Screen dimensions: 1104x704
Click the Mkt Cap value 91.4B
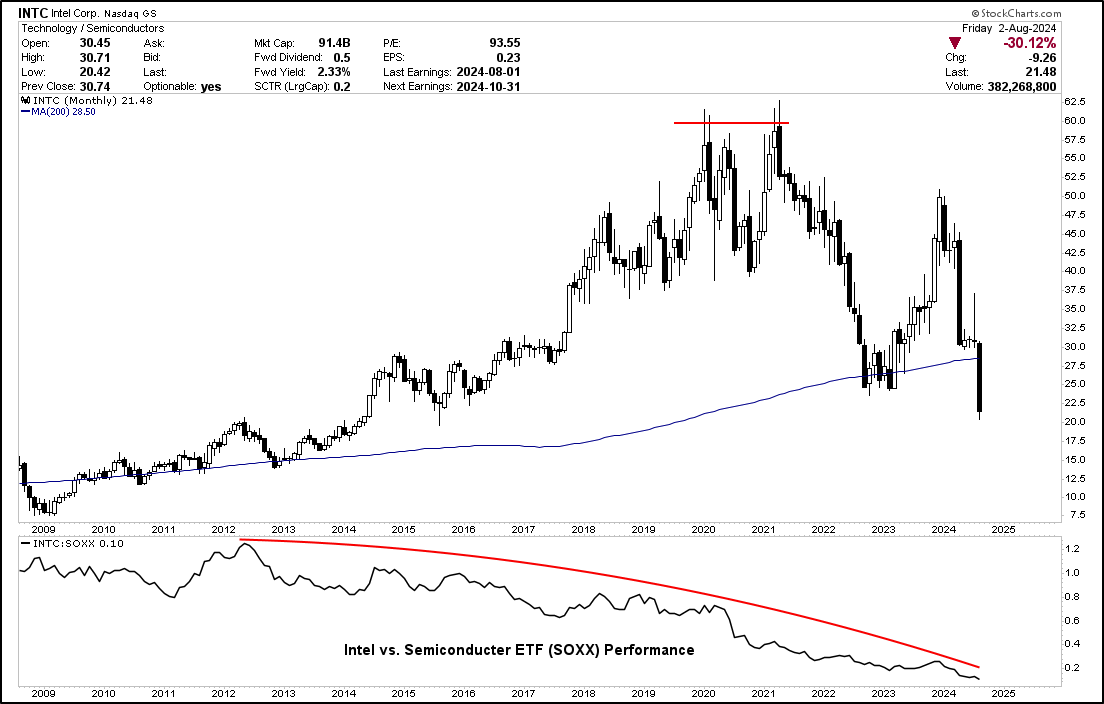click(x=334, y=43)
